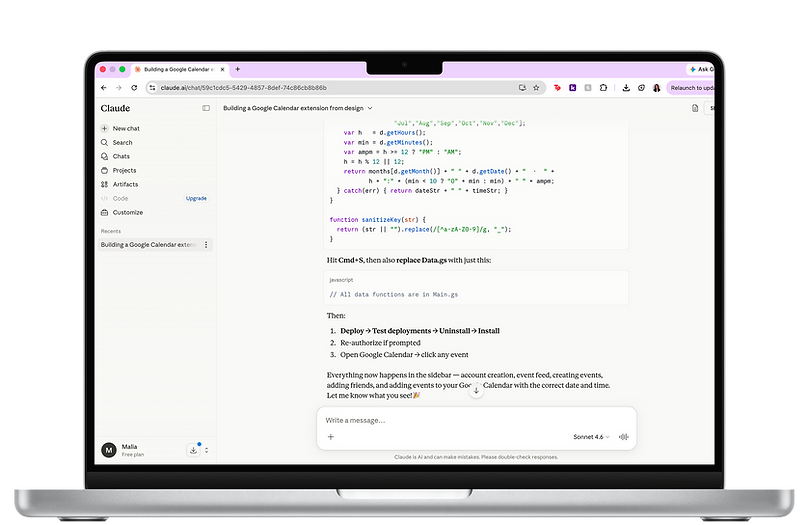Click the browser back arrow
This screenshot has width=809, height=525.
pos(104,88)
